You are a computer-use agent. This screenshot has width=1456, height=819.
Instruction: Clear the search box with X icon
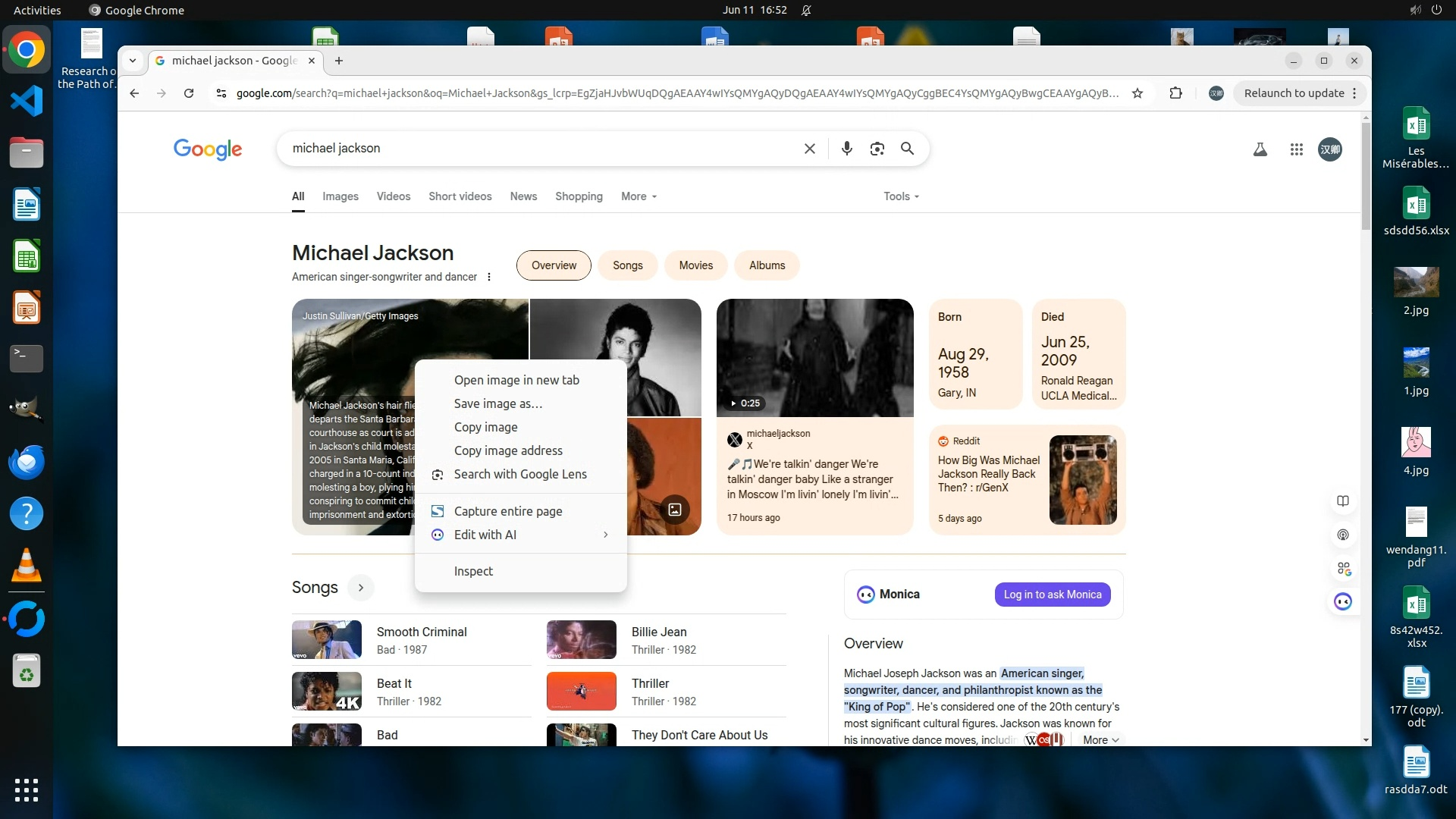pos(809,149)
